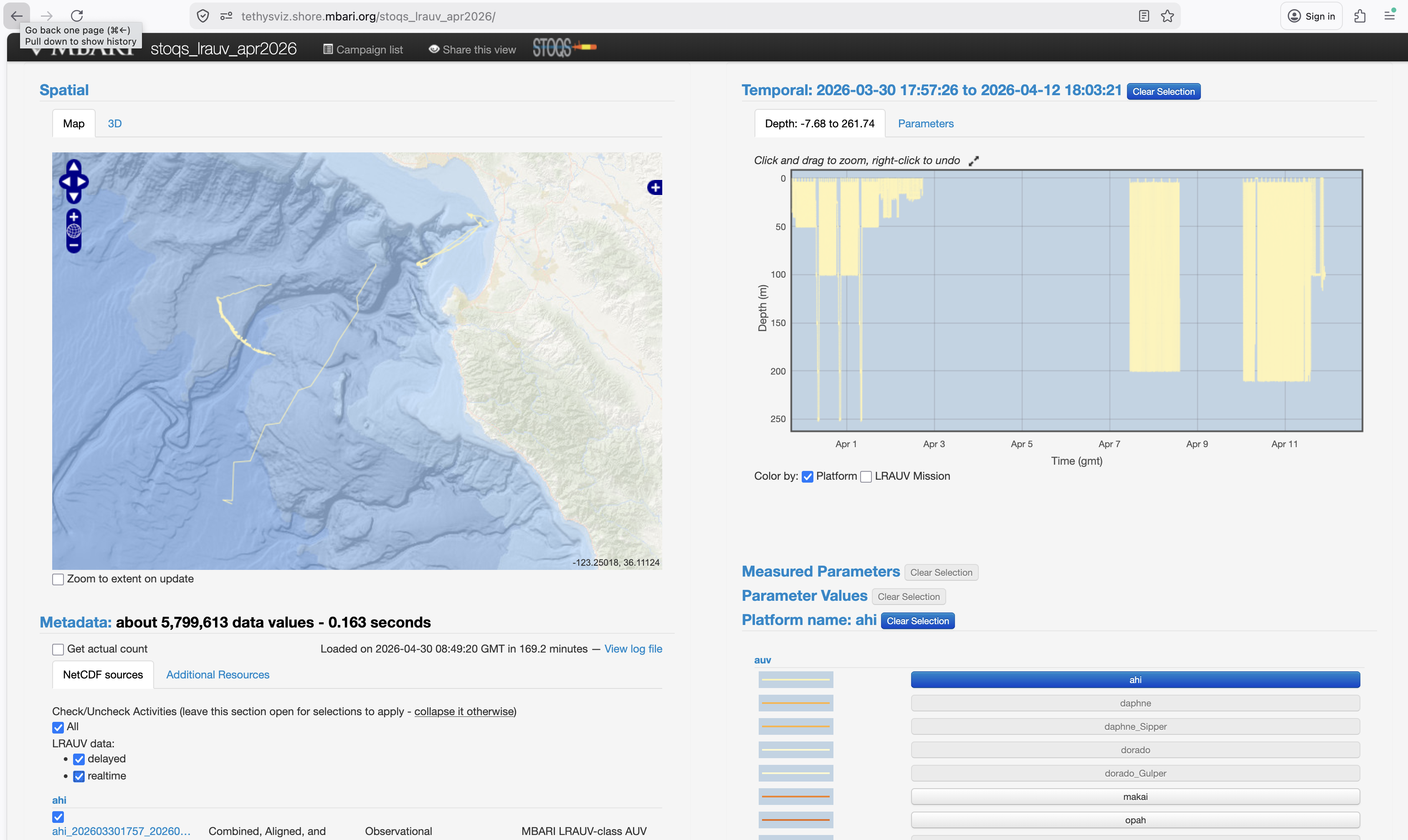The height and width of the screenshot is (840, 1408).
Task: Bookmark this page with the star
Action: [1167, 16]
